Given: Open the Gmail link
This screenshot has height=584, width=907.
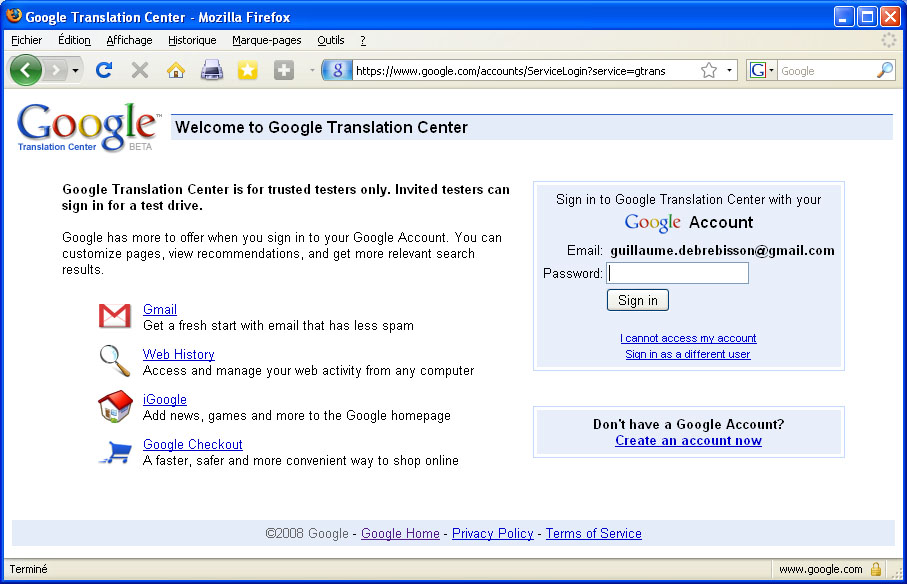Looking at the screenshot, I should point(160,309).
